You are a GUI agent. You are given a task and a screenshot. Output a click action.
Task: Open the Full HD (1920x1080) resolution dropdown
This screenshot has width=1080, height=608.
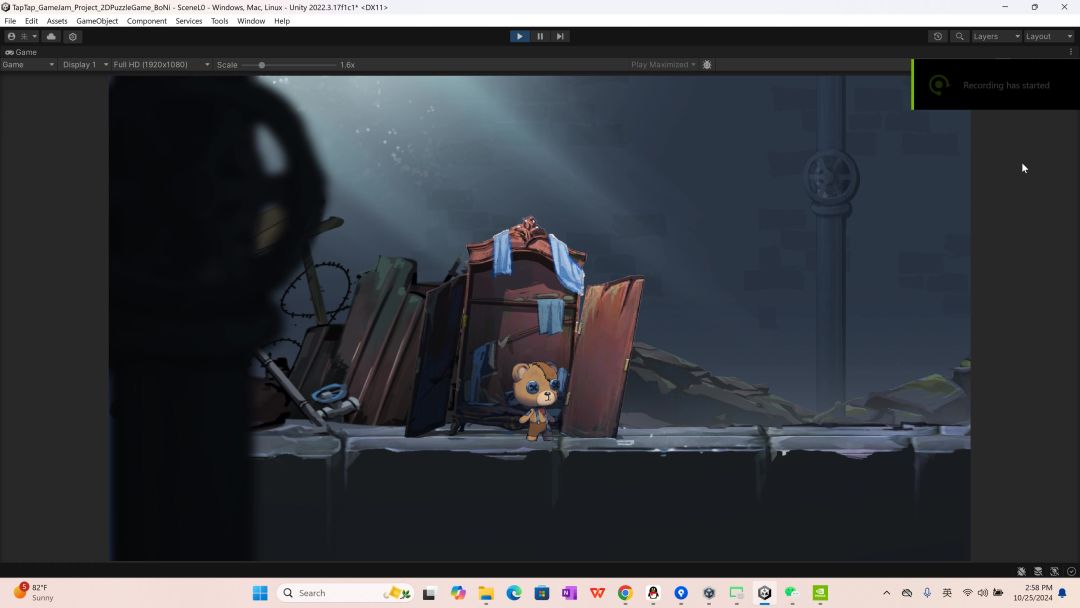161,65
